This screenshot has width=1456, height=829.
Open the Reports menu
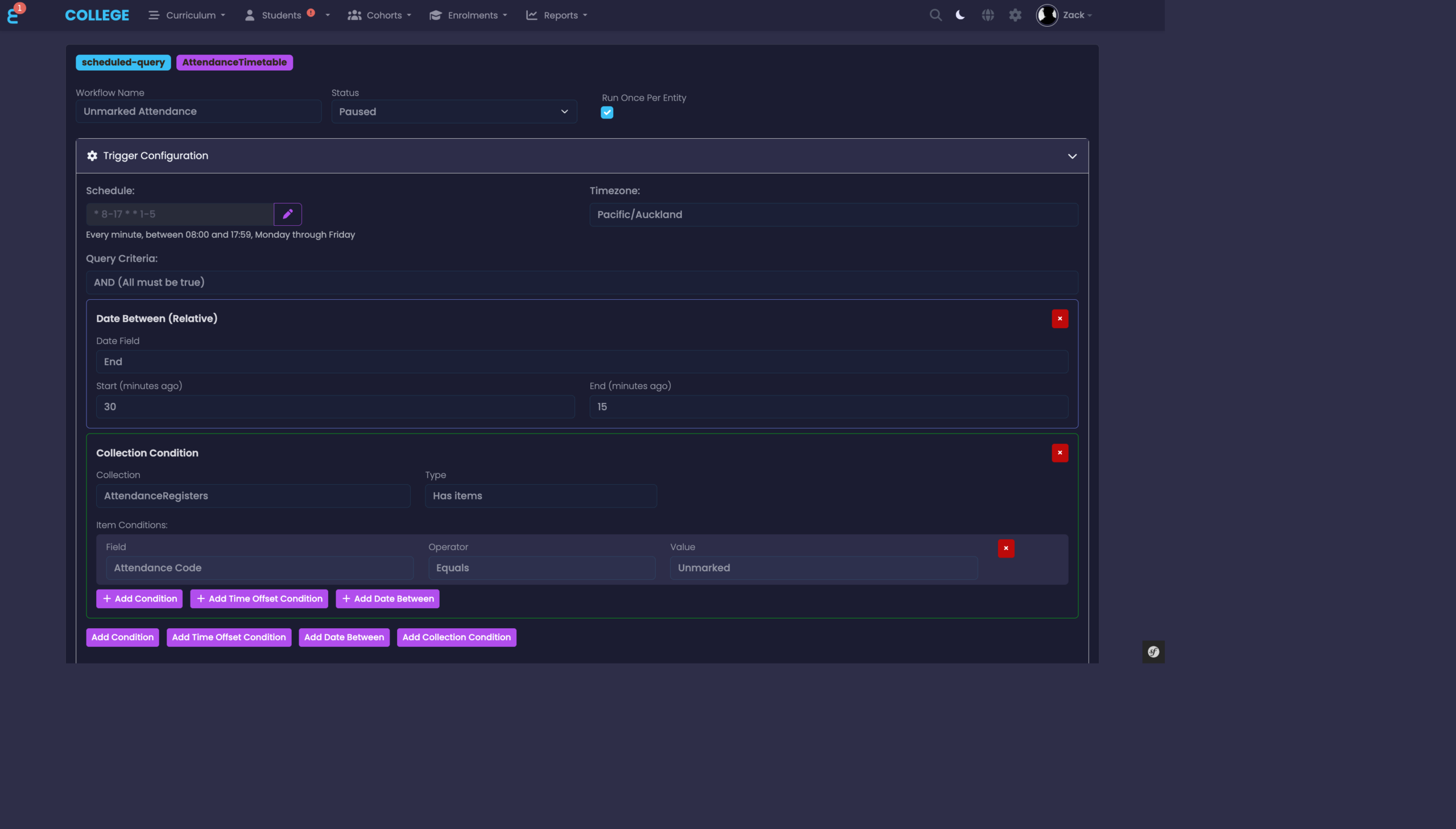tap(556, 15)
